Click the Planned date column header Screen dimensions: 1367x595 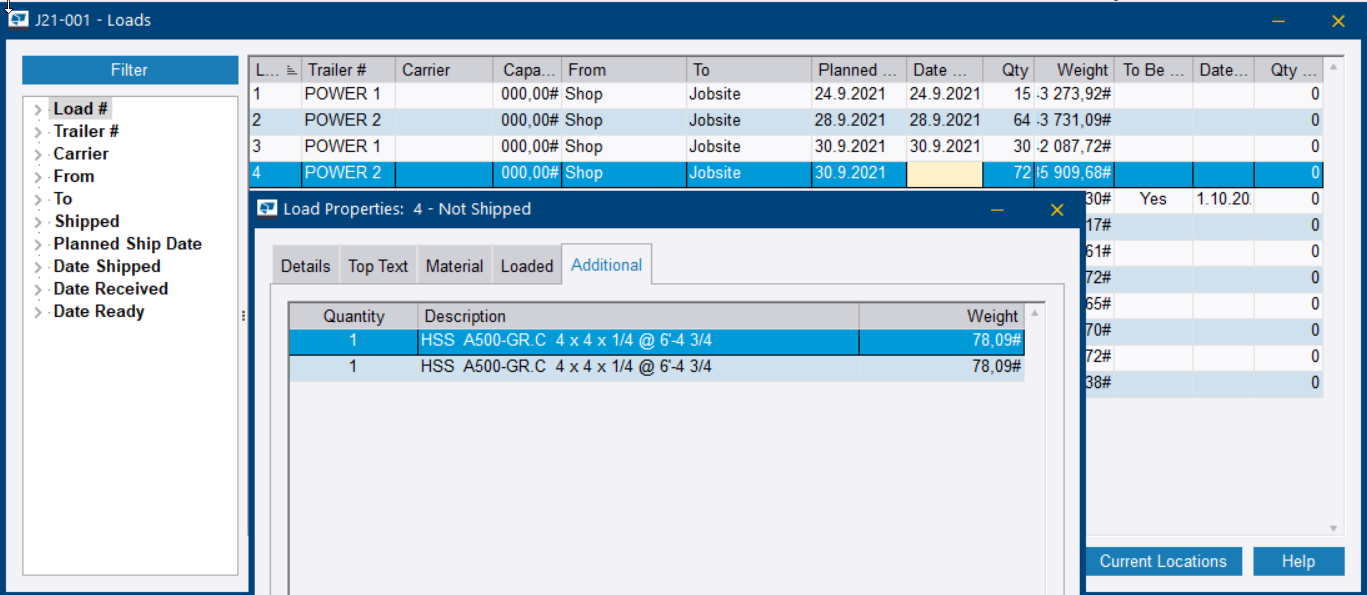click(859, 70)
